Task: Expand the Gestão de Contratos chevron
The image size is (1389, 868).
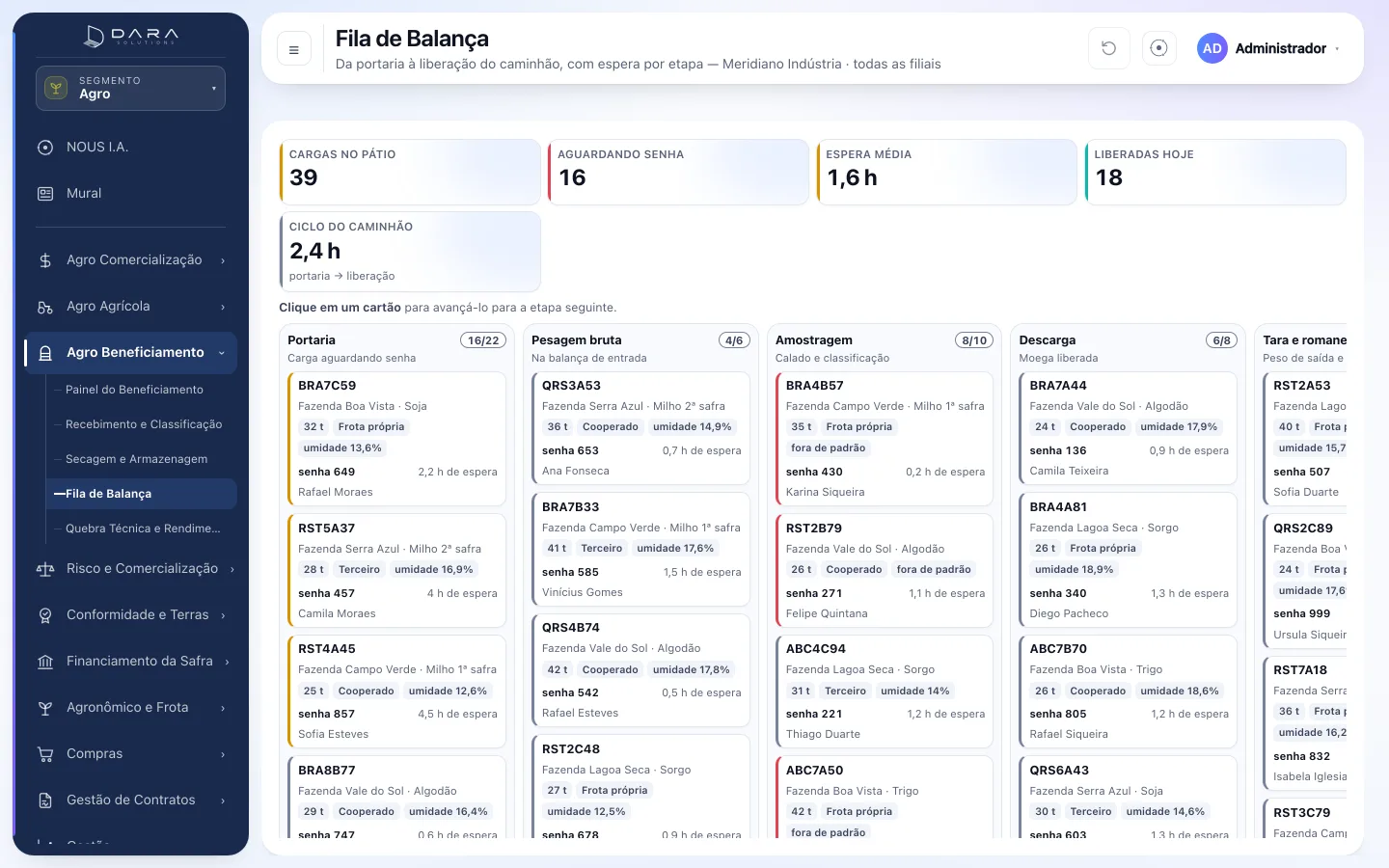Action: [x=223, y=800]
